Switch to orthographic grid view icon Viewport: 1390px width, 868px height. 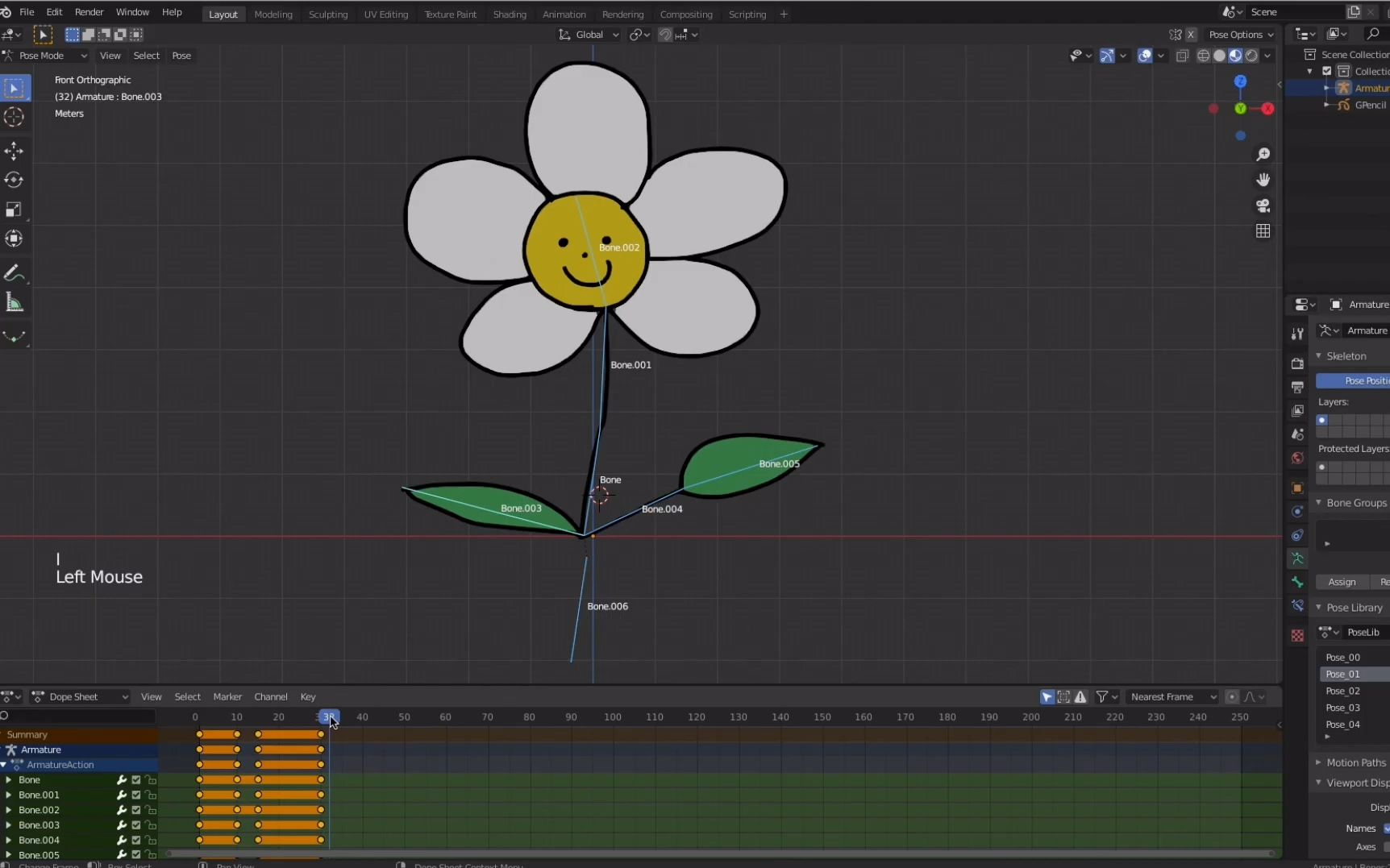(1263, 231)
